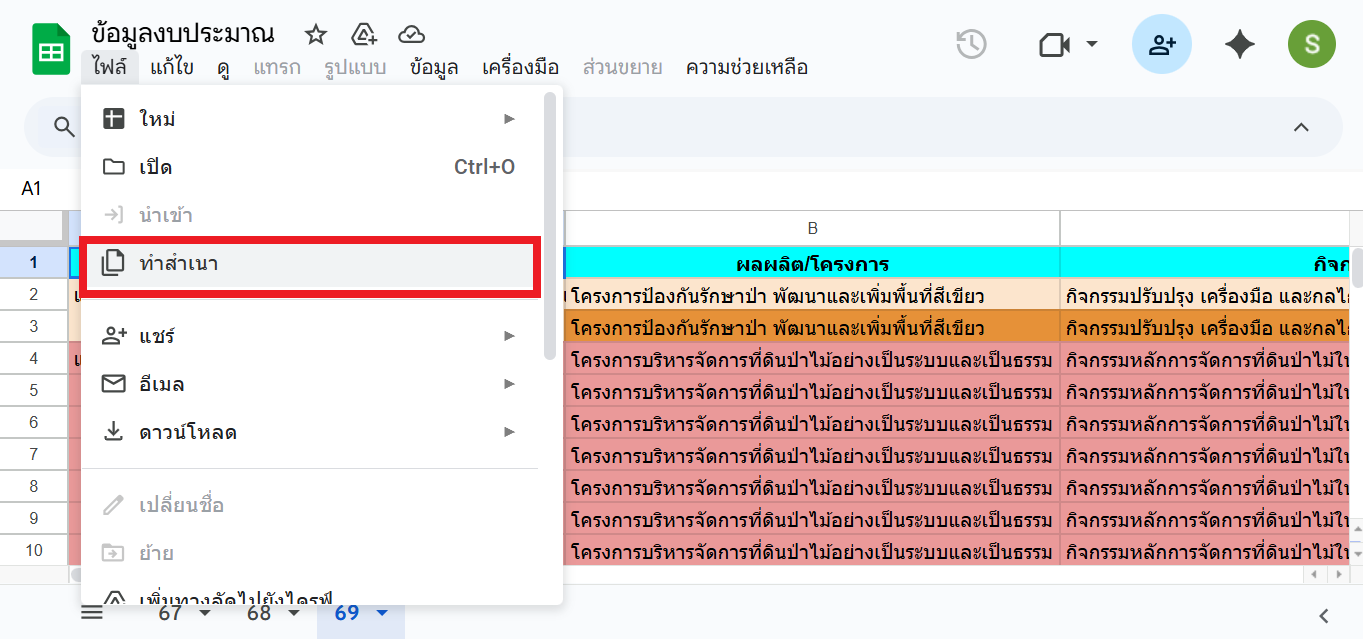
Task: Open the dropdown arrow on sheet tab 68
Action: click(293, 613)
